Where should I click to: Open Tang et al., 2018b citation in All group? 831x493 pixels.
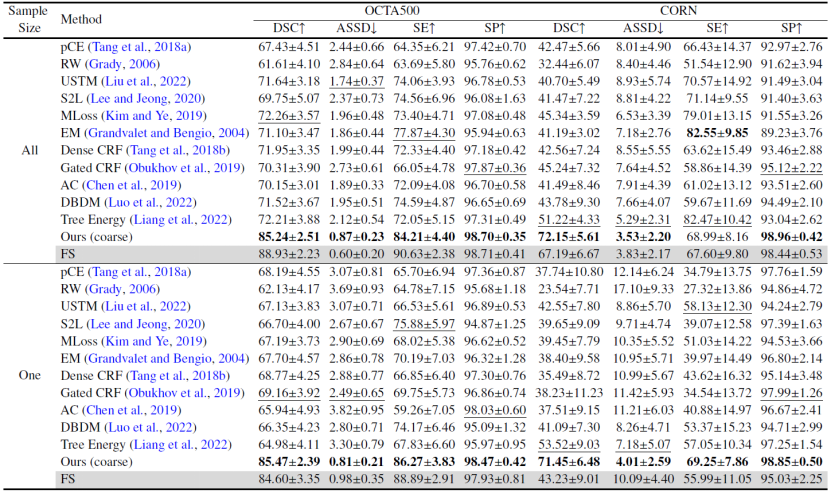point(178,150)
